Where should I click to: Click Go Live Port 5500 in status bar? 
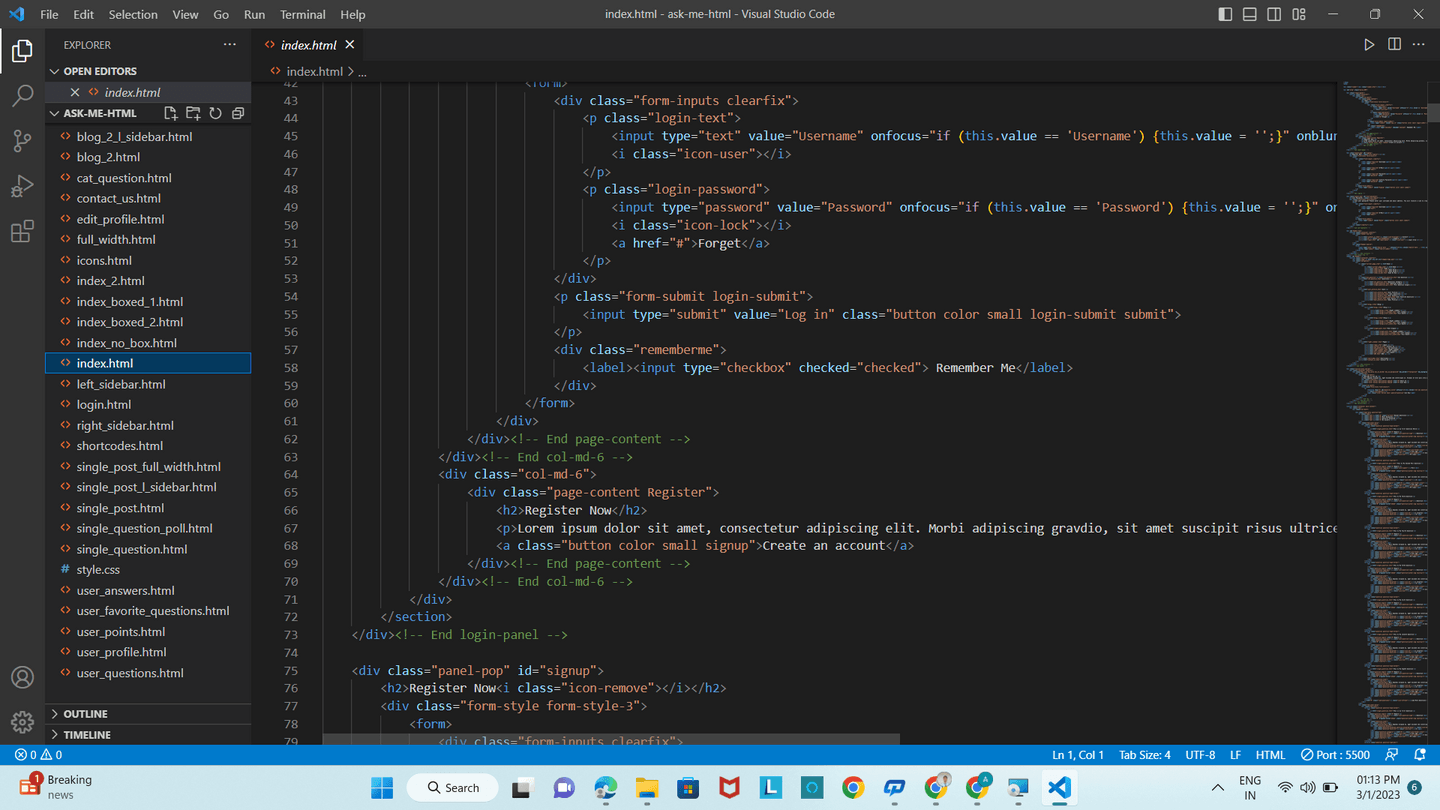1335,755
